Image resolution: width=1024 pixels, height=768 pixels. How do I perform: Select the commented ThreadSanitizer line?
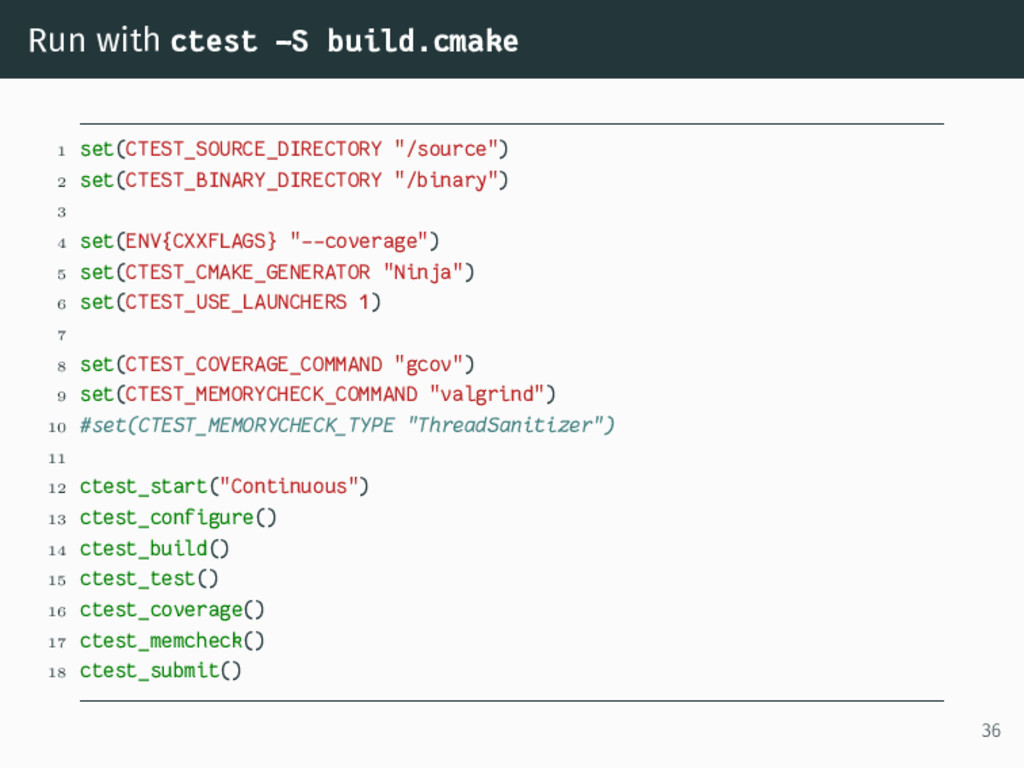click(347, 426)
